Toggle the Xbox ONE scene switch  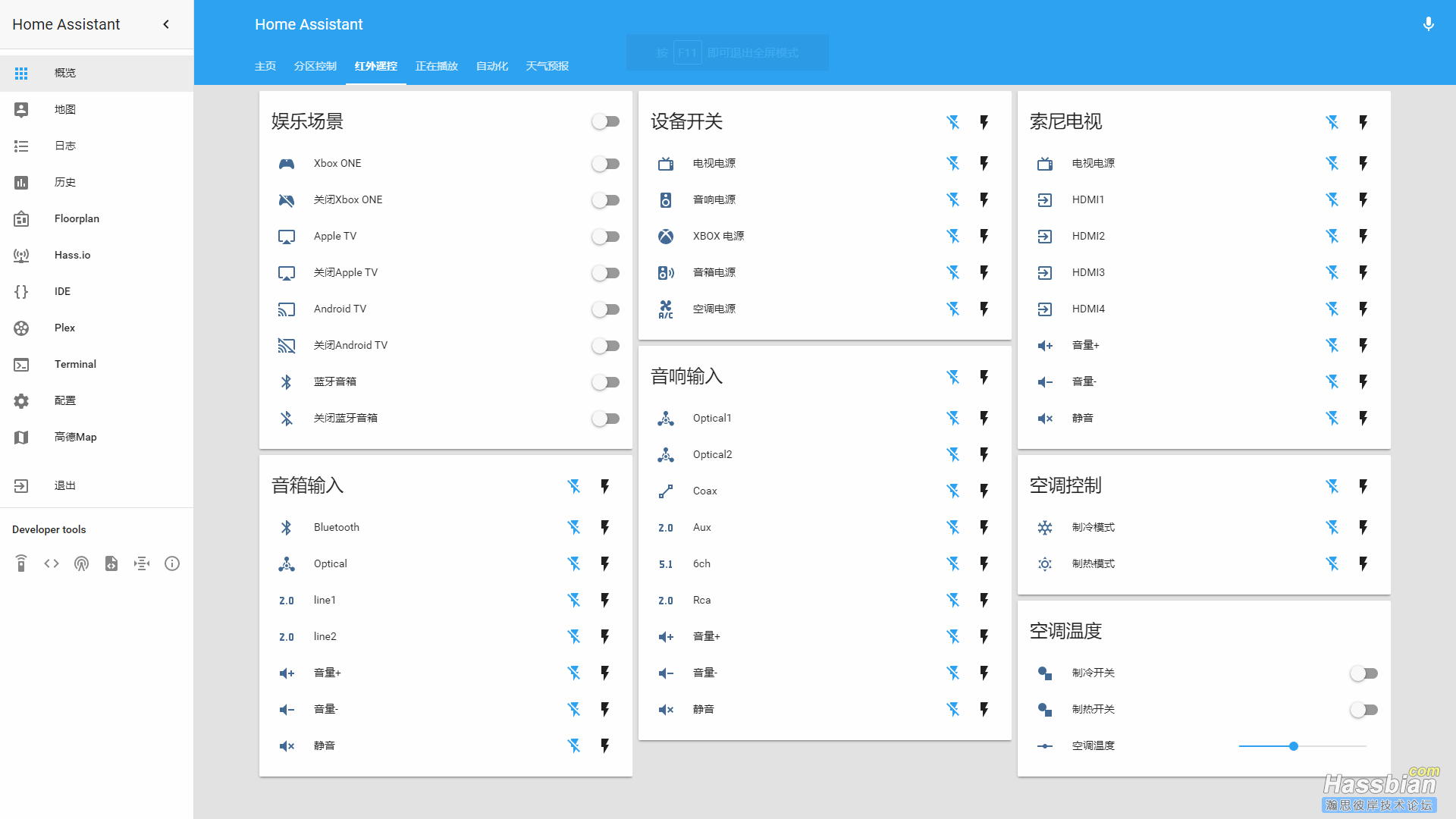tap(605, 163)
